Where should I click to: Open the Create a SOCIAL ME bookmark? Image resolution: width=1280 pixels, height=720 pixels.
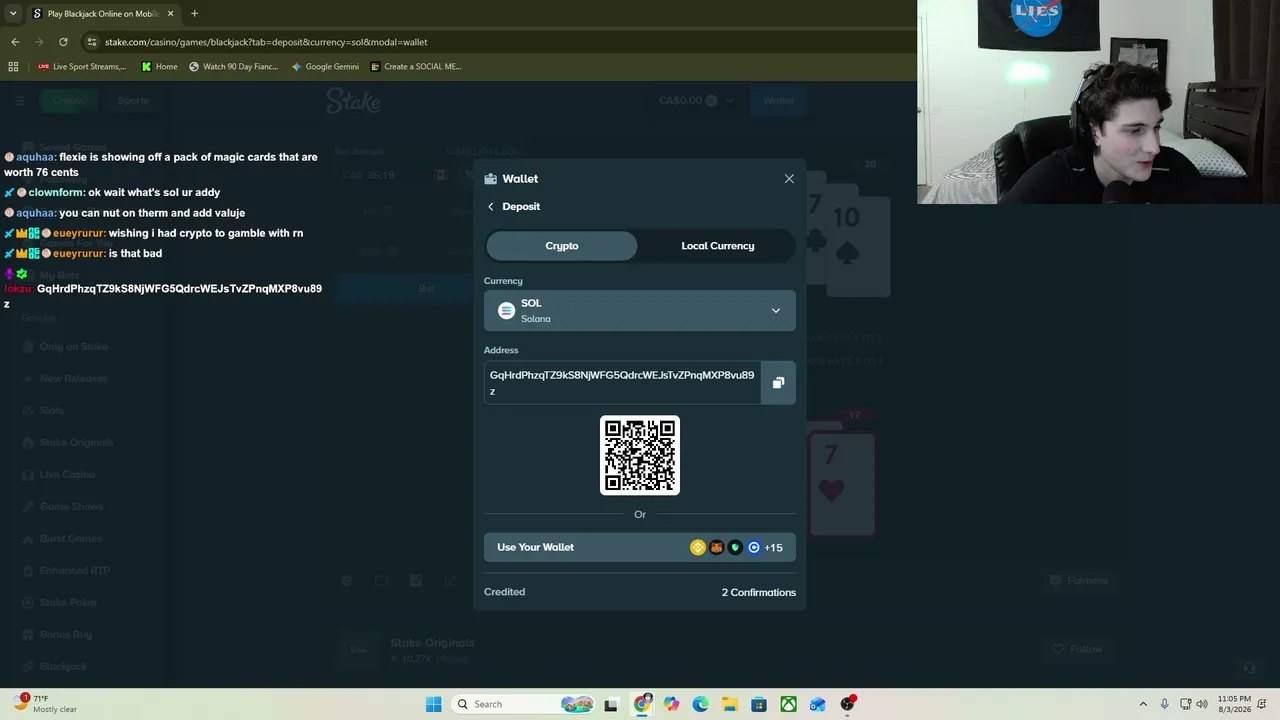415,67
